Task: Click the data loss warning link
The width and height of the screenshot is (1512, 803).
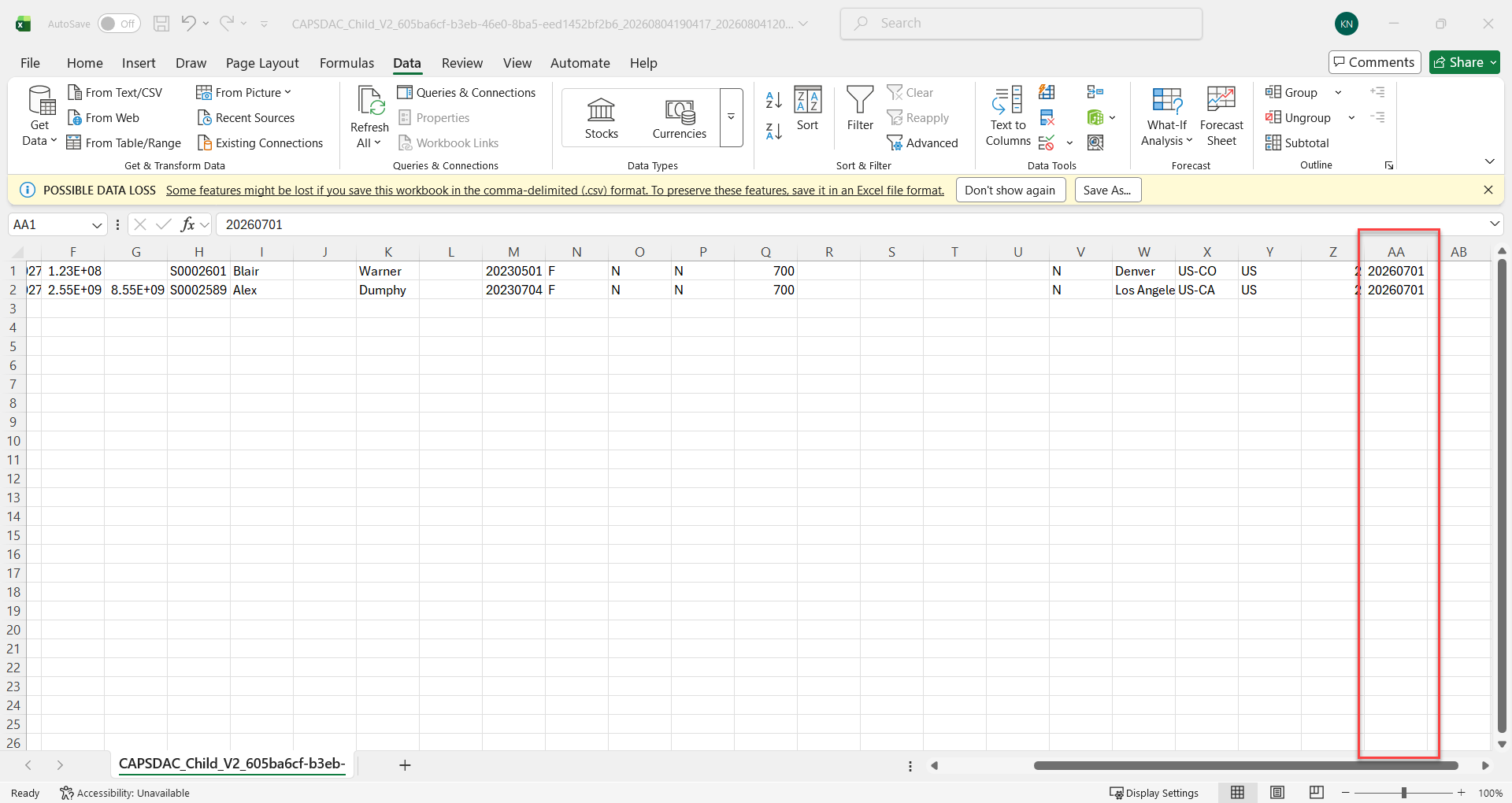Action: tap(555, 191)
